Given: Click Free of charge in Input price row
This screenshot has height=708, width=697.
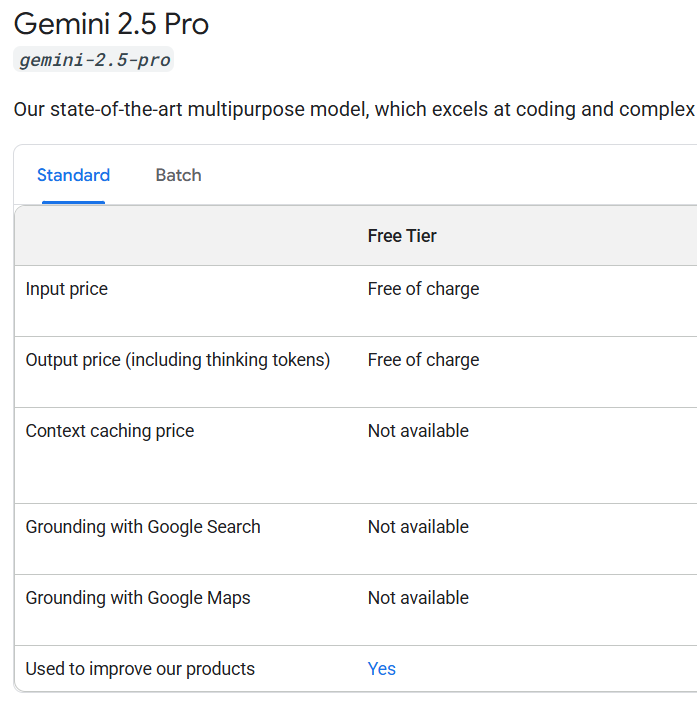Looking at the screenshot, I should pos(423,289).
